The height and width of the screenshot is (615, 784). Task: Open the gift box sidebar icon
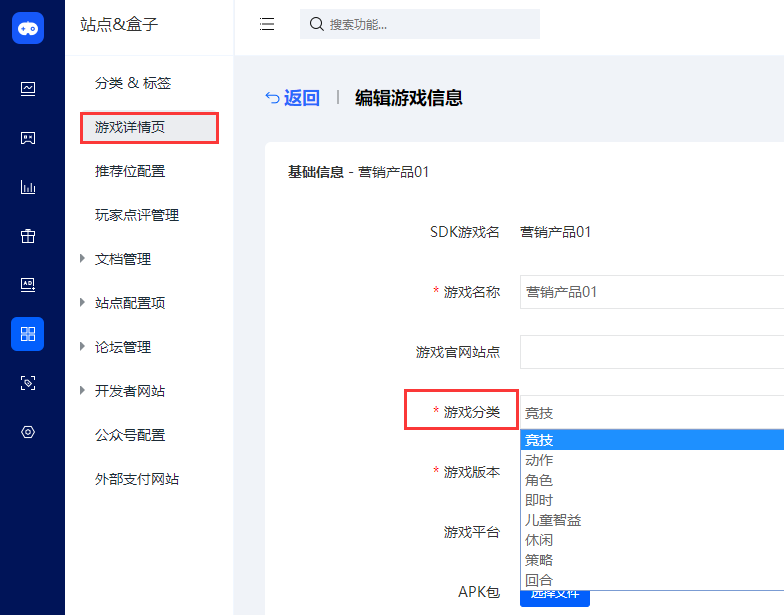pos(28,236)
